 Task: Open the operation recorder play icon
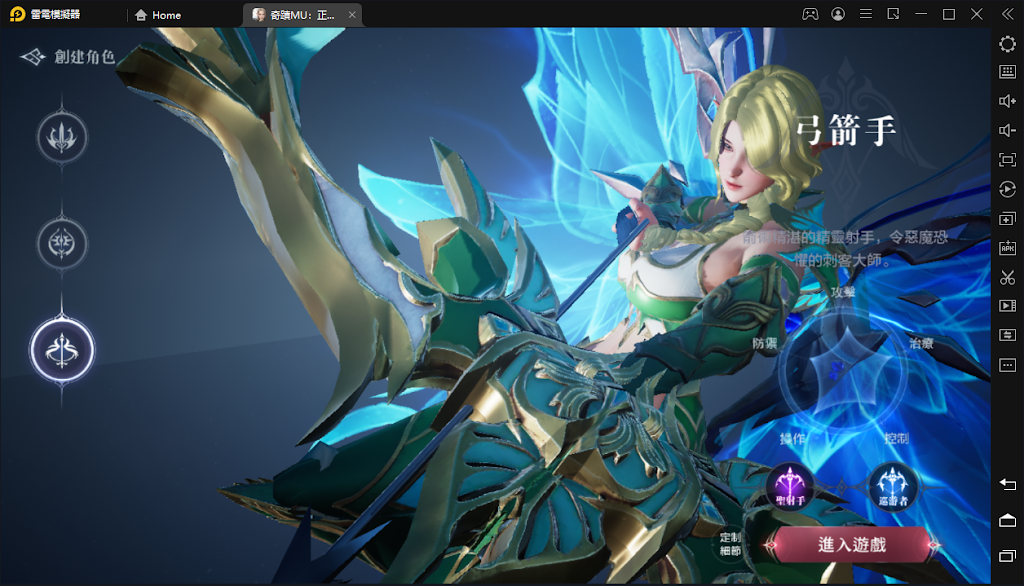pyautogui.click(x=1008, y=189)
